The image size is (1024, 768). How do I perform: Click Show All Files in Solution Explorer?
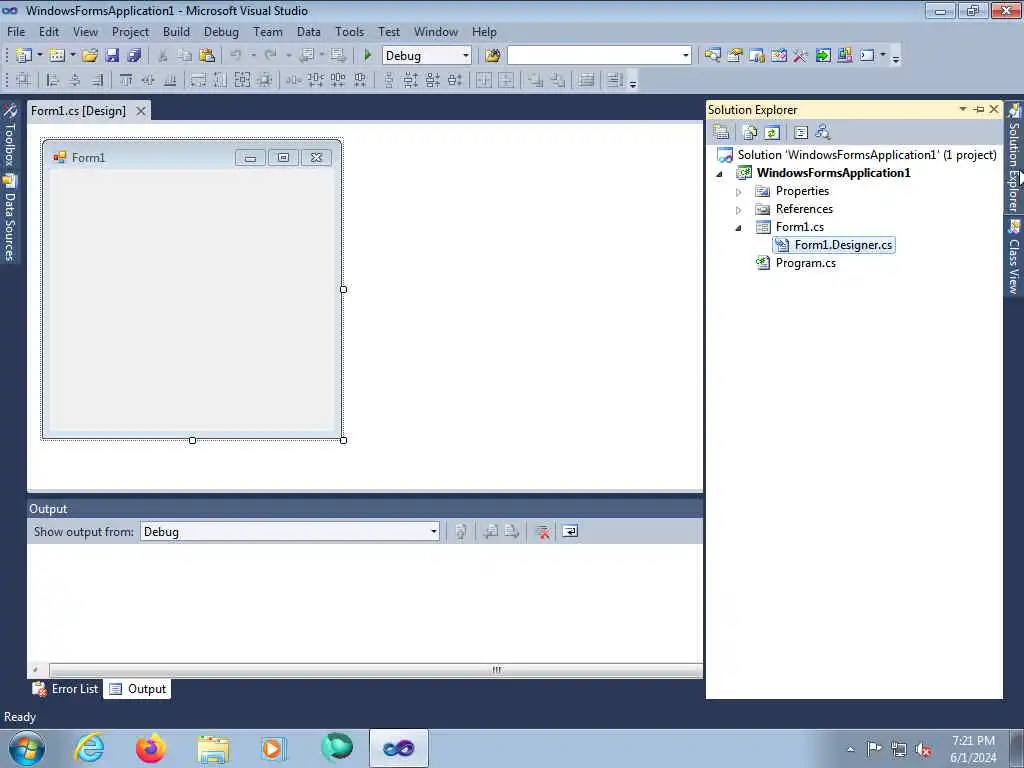(x=750, y=133)
